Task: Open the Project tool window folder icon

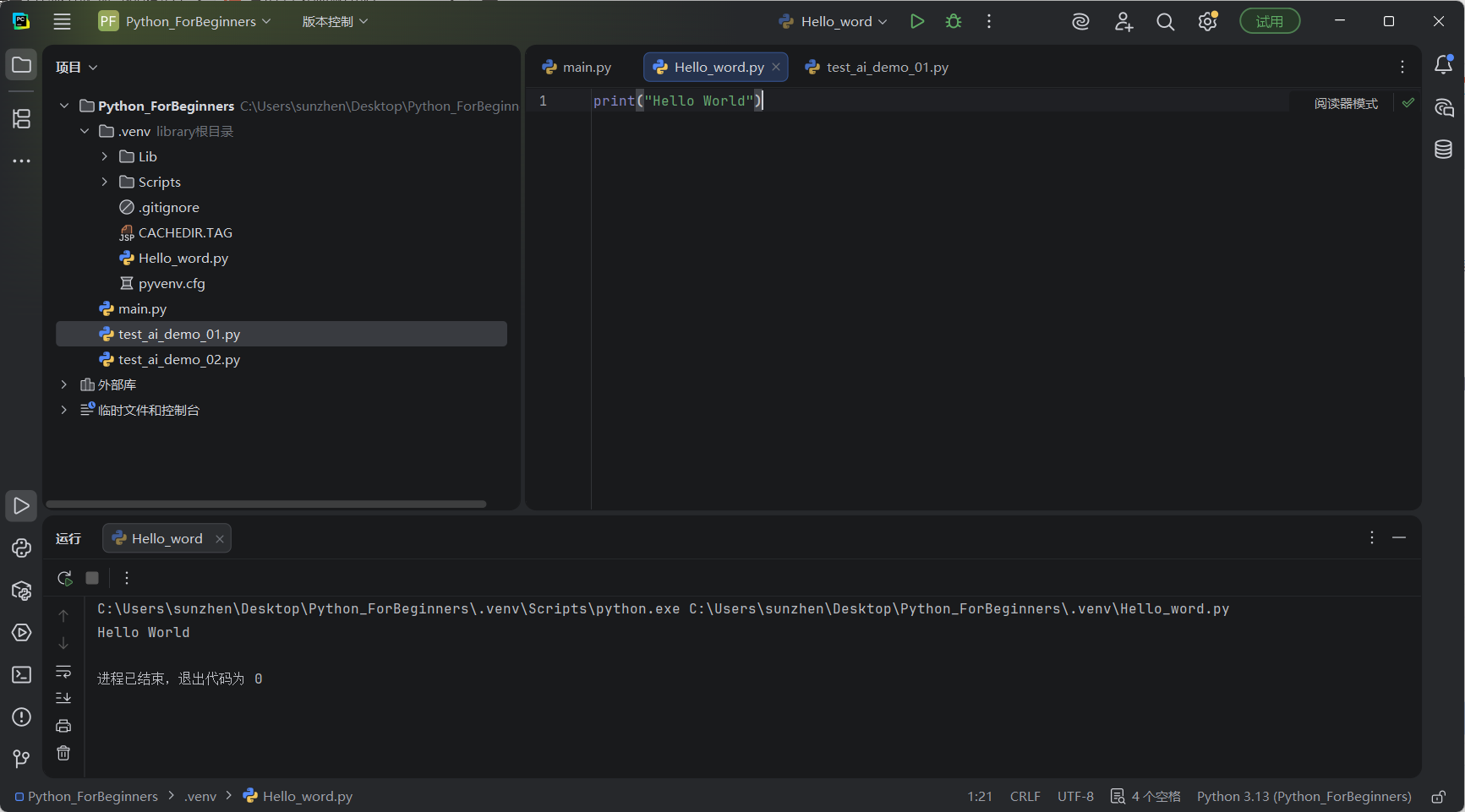Action: tap(22, 65)
